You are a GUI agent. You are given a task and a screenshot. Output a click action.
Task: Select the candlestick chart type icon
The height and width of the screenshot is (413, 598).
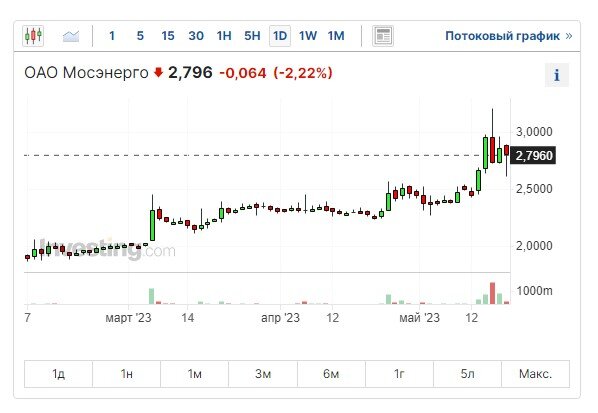pyautogui.click(x=33, y=36)
